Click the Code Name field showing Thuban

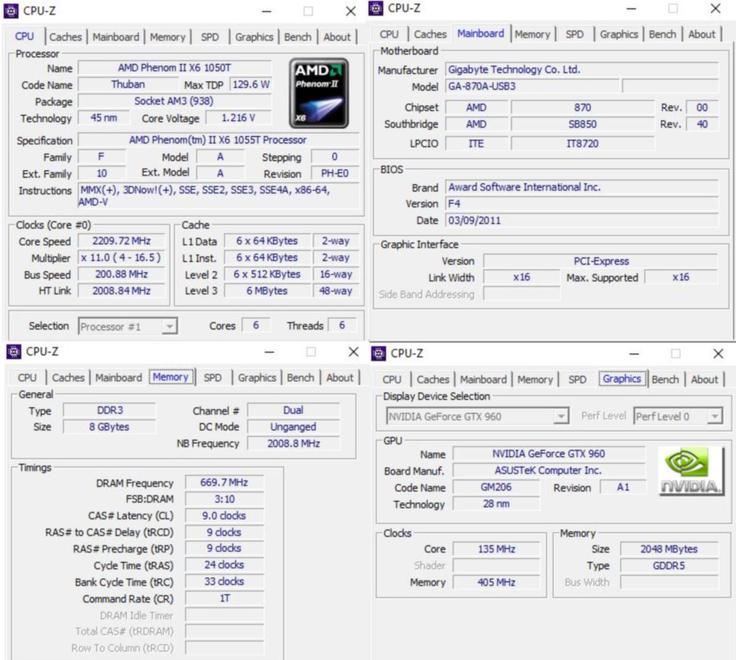tap(128, 84)
